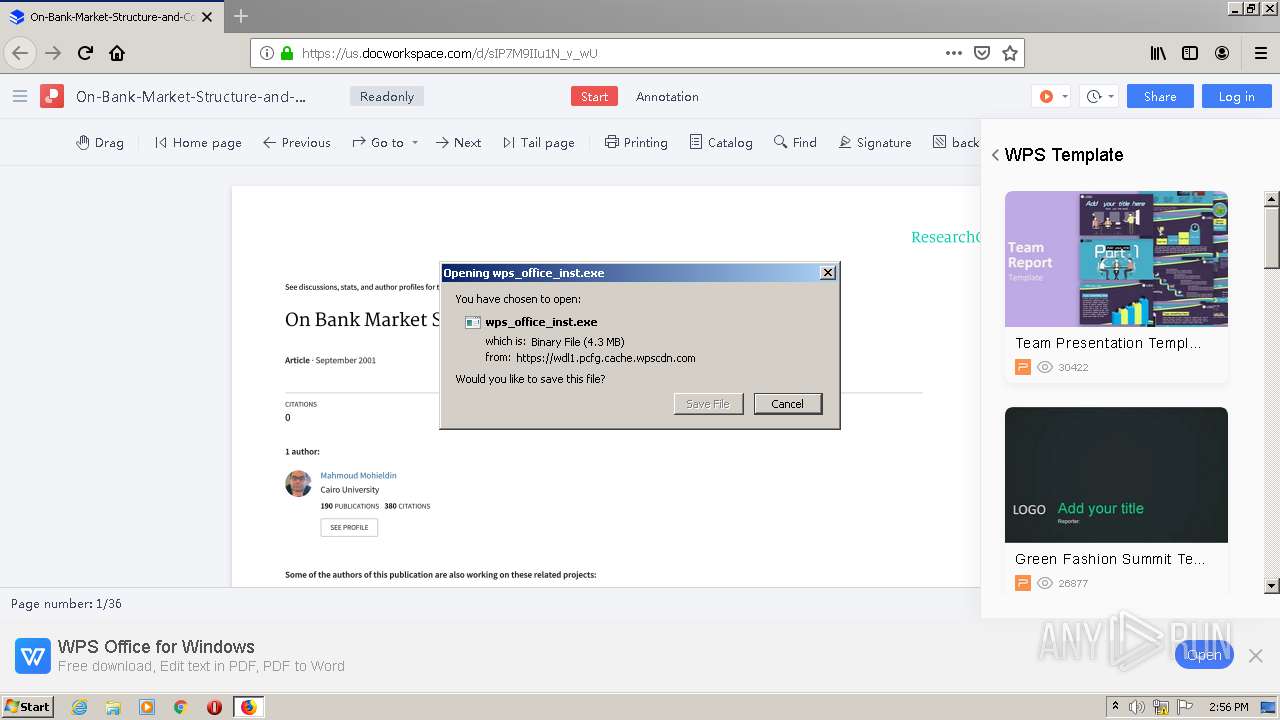Screen dimensions: 1280x720
Task: Click the Readonly status label
Action: pos(387,96)
